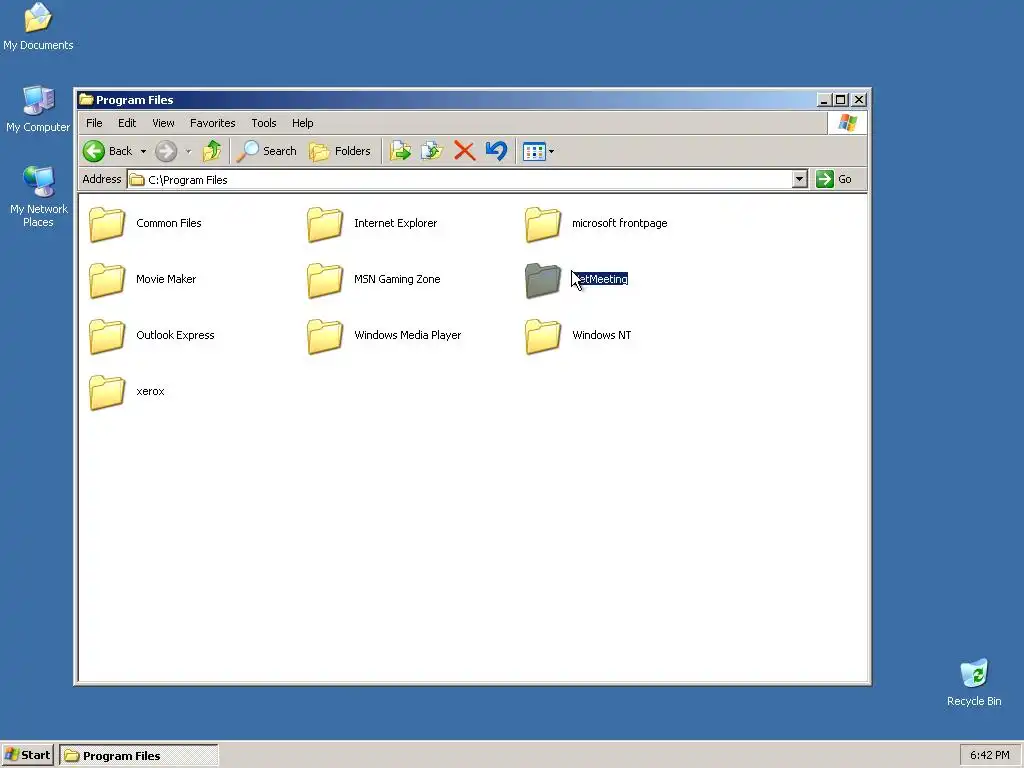
Task: Click the "xerox" label text
Action: pos(150,391)
